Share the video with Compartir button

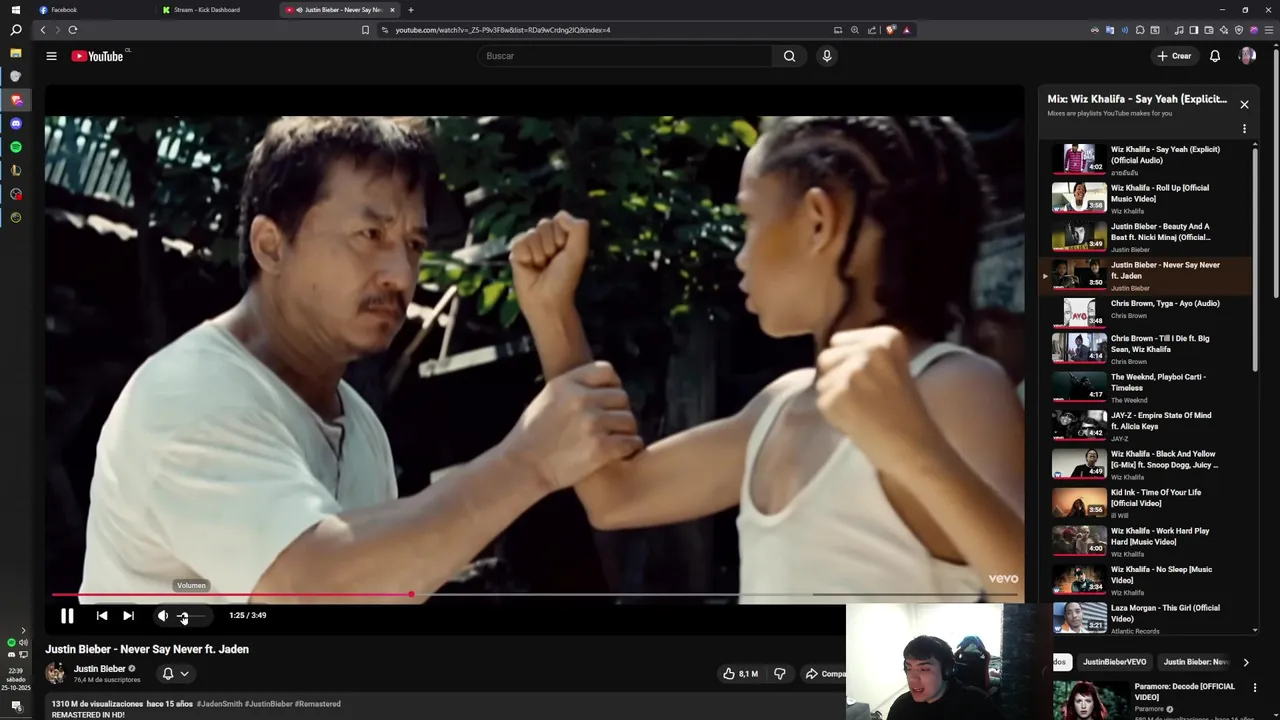(x=824, y=674)
